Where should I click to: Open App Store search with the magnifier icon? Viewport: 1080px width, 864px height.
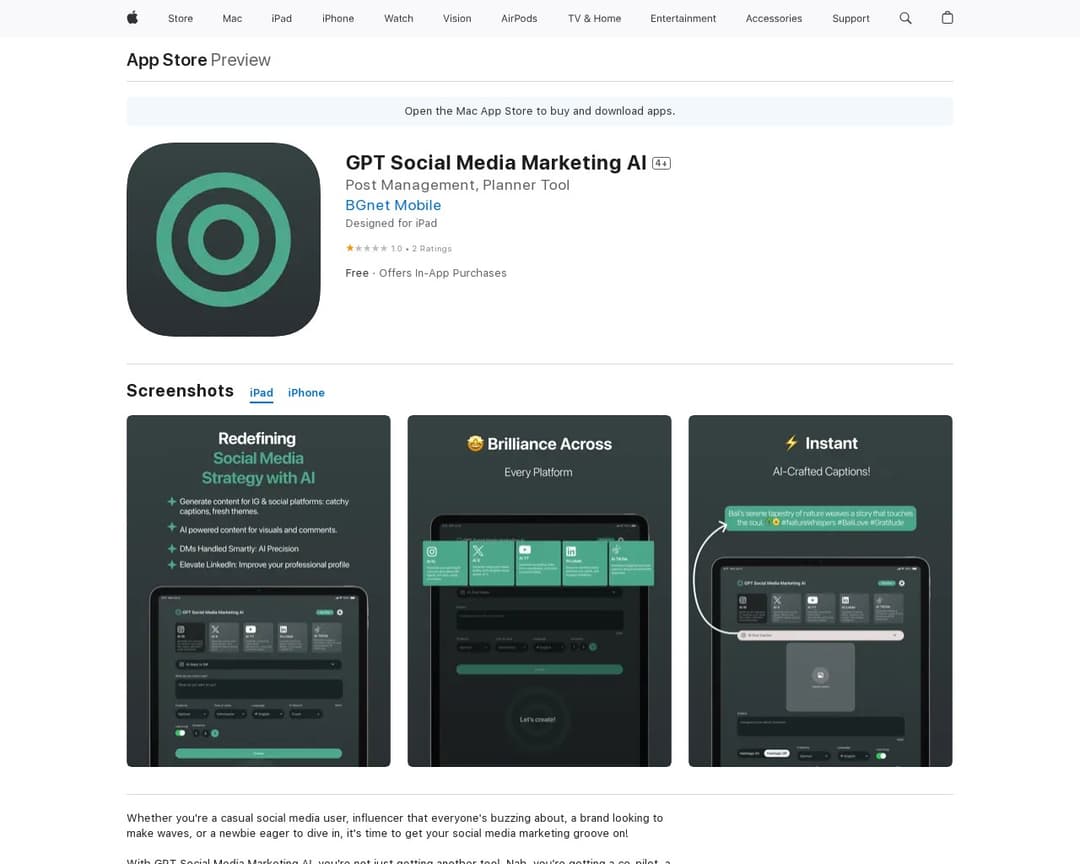(x=905, y=18)
